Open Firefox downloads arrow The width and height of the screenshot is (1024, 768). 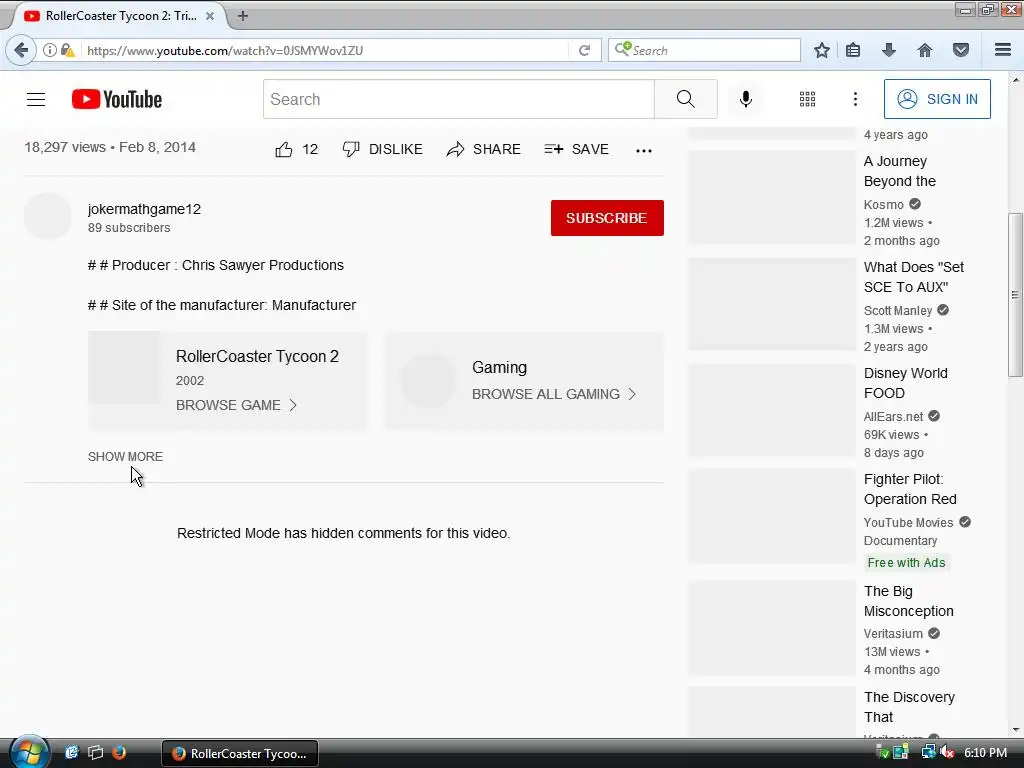tap(889, 50)
